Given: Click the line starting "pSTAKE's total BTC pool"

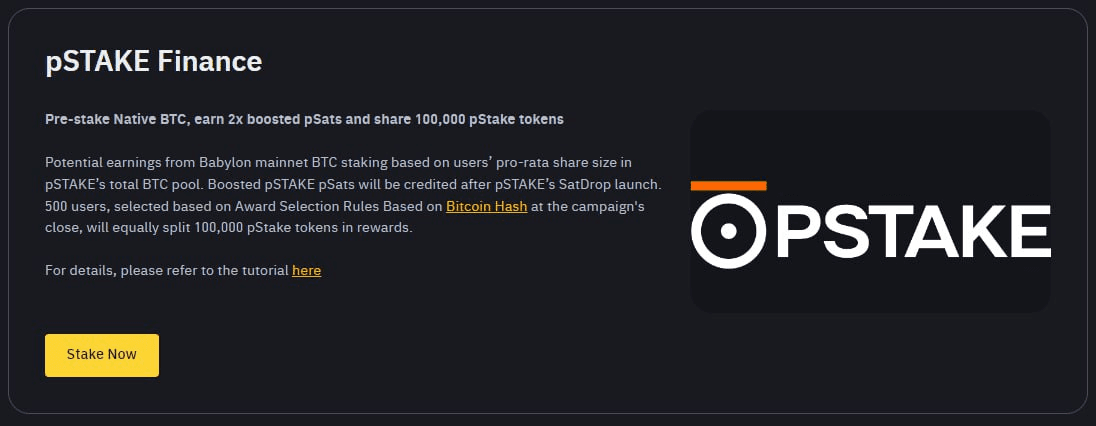Looking at the screenshot, I should 353,185.
